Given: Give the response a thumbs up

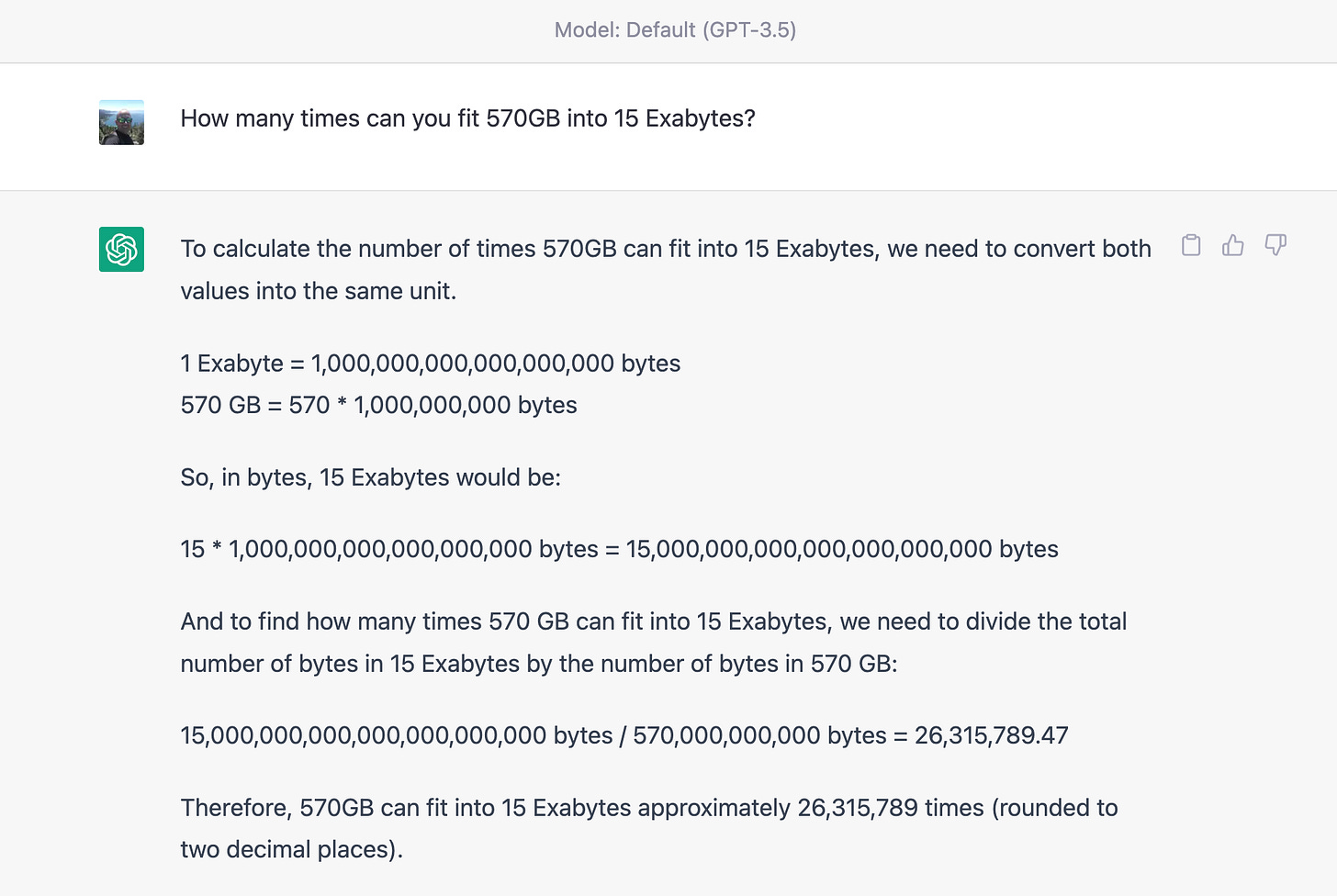Looking at the screenshot, I should (x=1233, y=245).
